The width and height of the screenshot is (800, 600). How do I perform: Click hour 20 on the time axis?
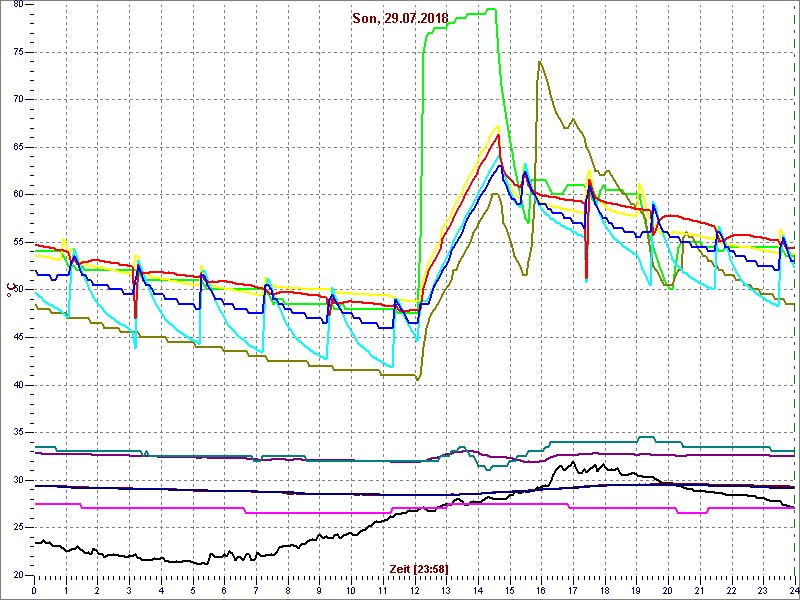pyautogui.click(x=668, y=590)
